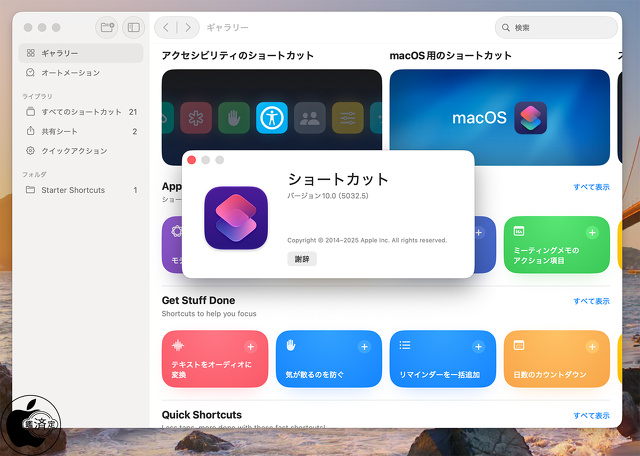Open the 日数のカウントダウン shortcut card
The height and width of the screenshot is (456, 640).
click(x=557, y=359)
